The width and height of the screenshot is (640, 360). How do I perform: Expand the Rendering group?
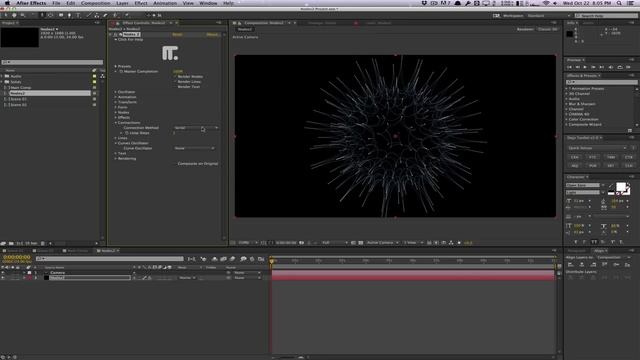tap(116, 158)
